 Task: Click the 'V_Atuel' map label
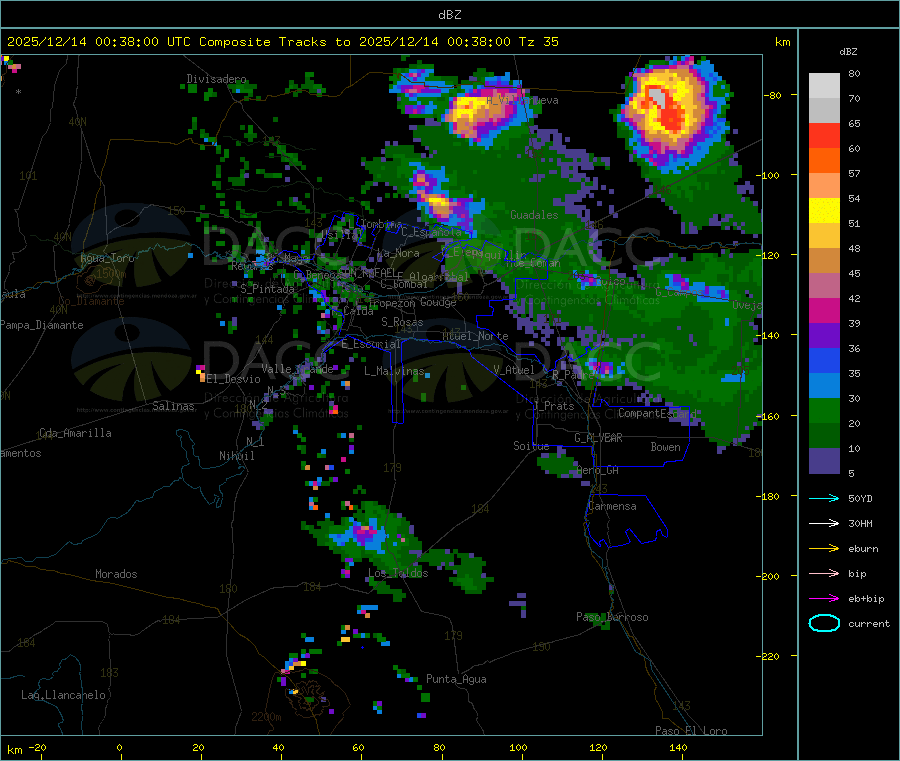514,370
